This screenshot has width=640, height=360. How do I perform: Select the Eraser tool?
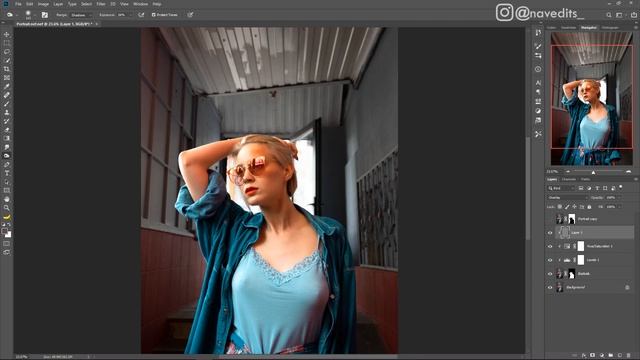point(7,130)
